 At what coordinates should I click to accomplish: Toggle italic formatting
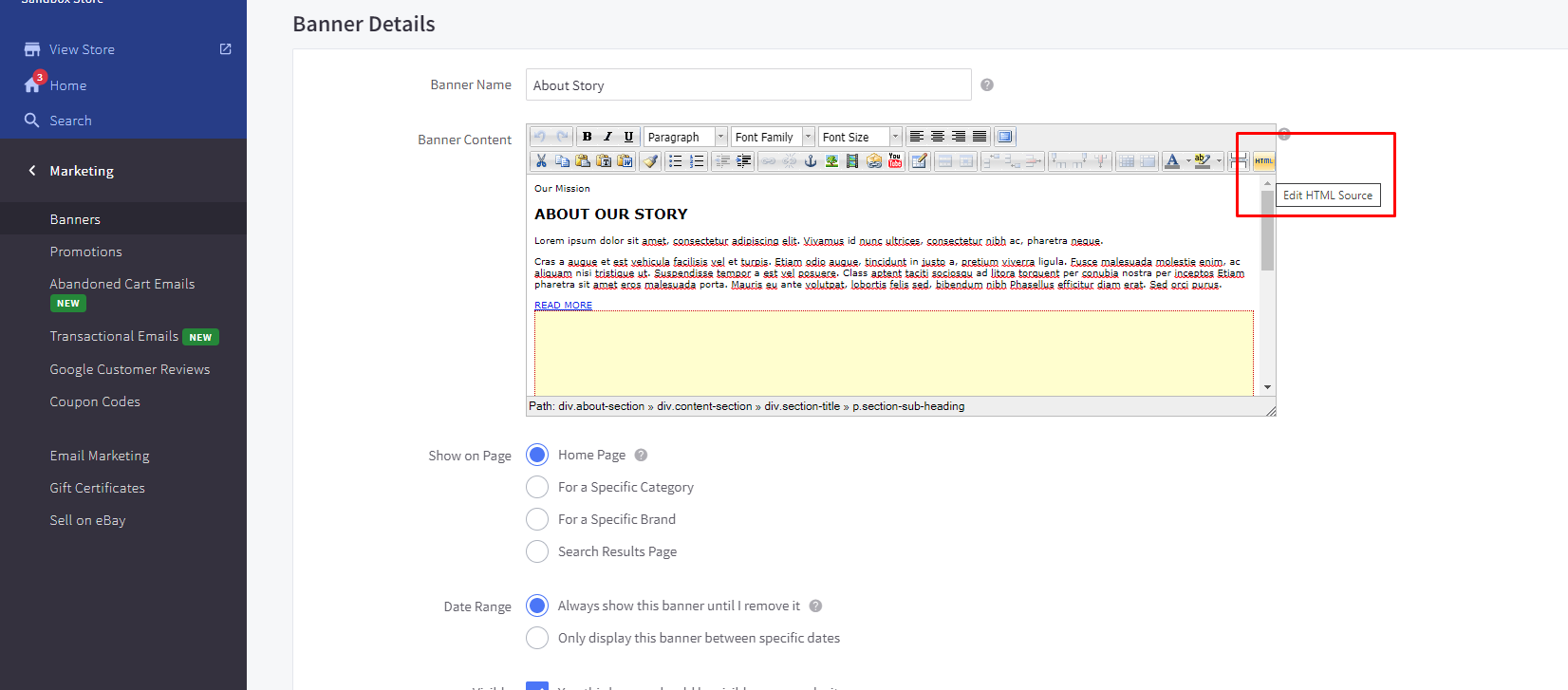click(607, 137)
